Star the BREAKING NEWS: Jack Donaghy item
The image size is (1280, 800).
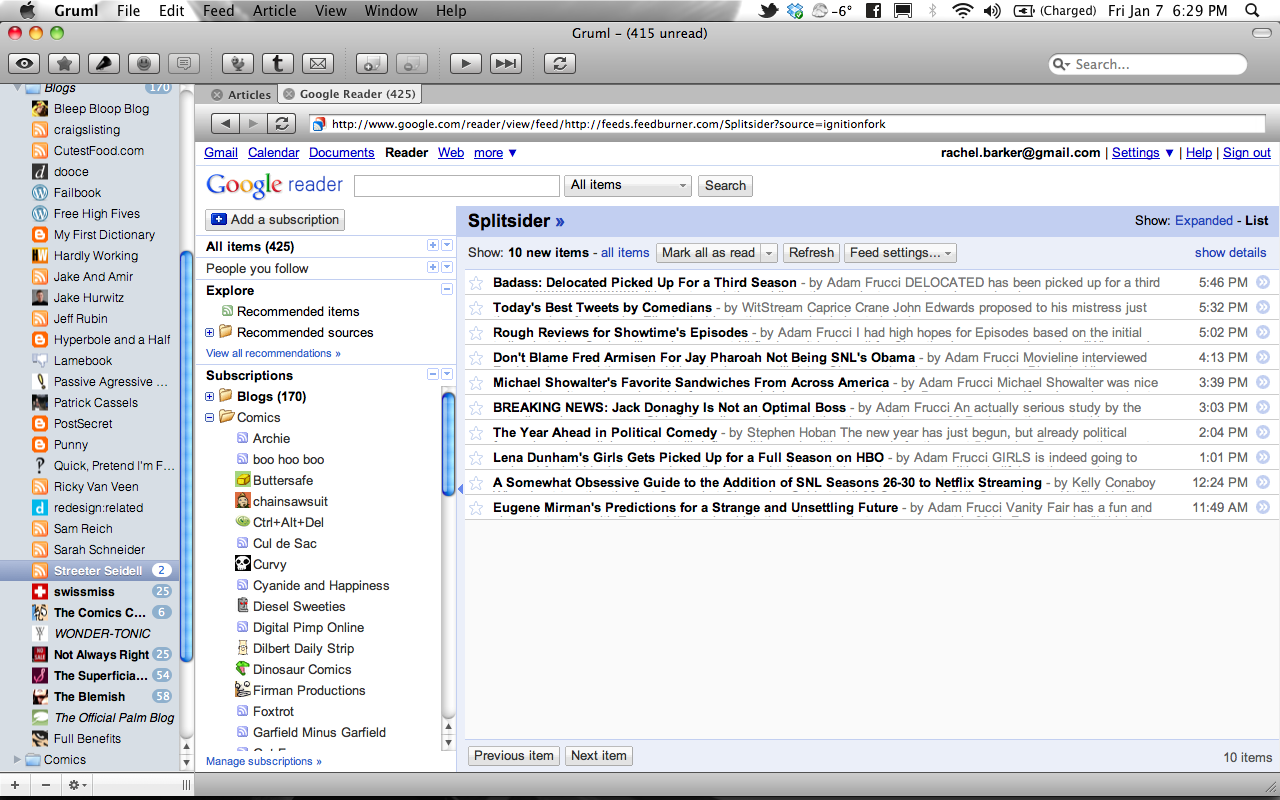click(477, 407)
